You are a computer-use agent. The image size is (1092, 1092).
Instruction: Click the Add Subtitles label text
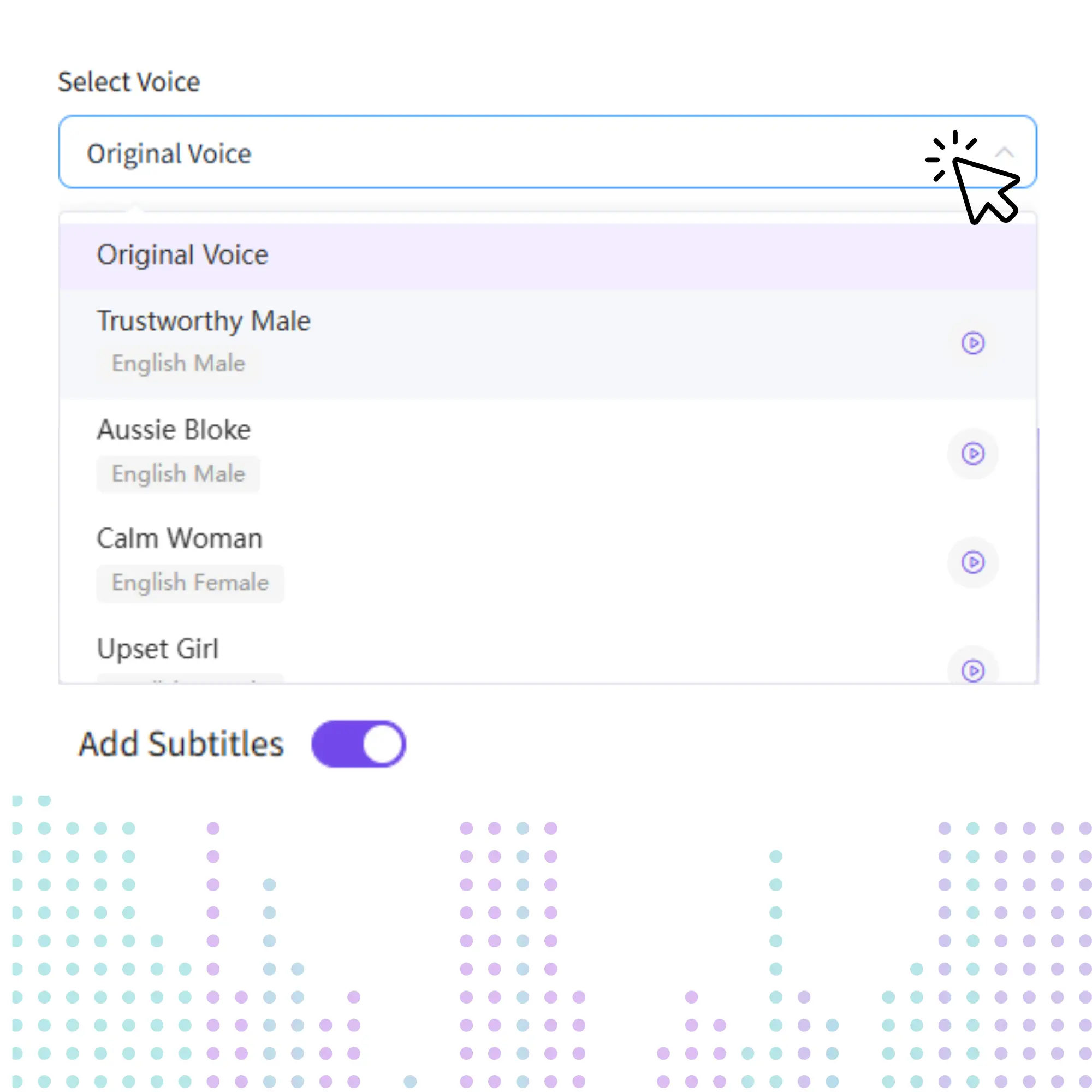[181, 744]
